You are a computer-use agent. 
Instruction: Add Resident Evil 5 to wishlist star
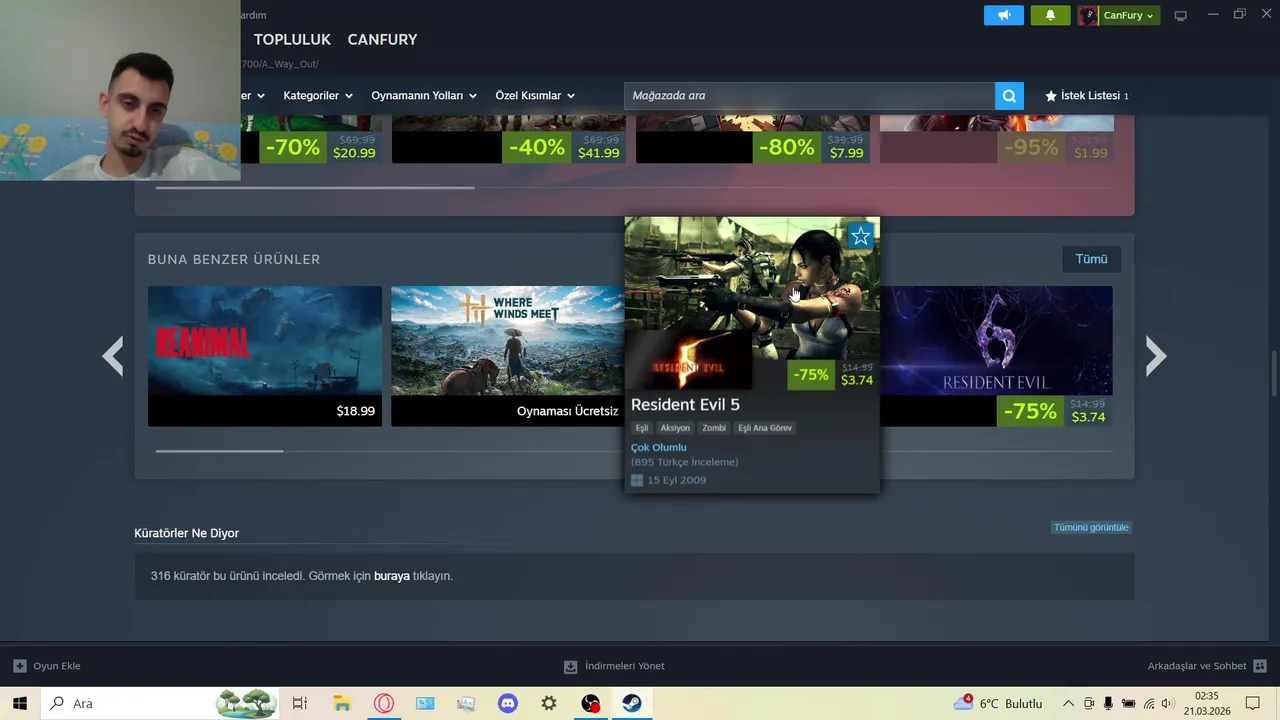860,236
